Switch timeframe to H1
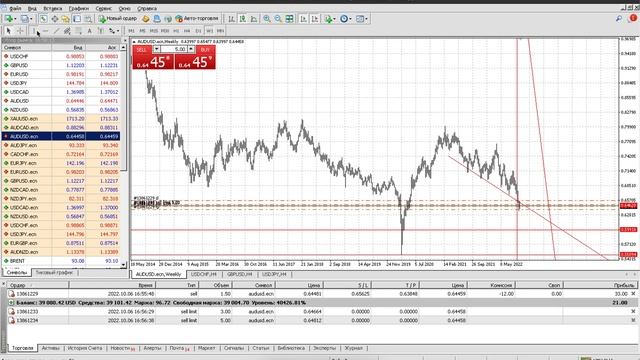The height and width of the screenshot is (360, 640). 176,31
